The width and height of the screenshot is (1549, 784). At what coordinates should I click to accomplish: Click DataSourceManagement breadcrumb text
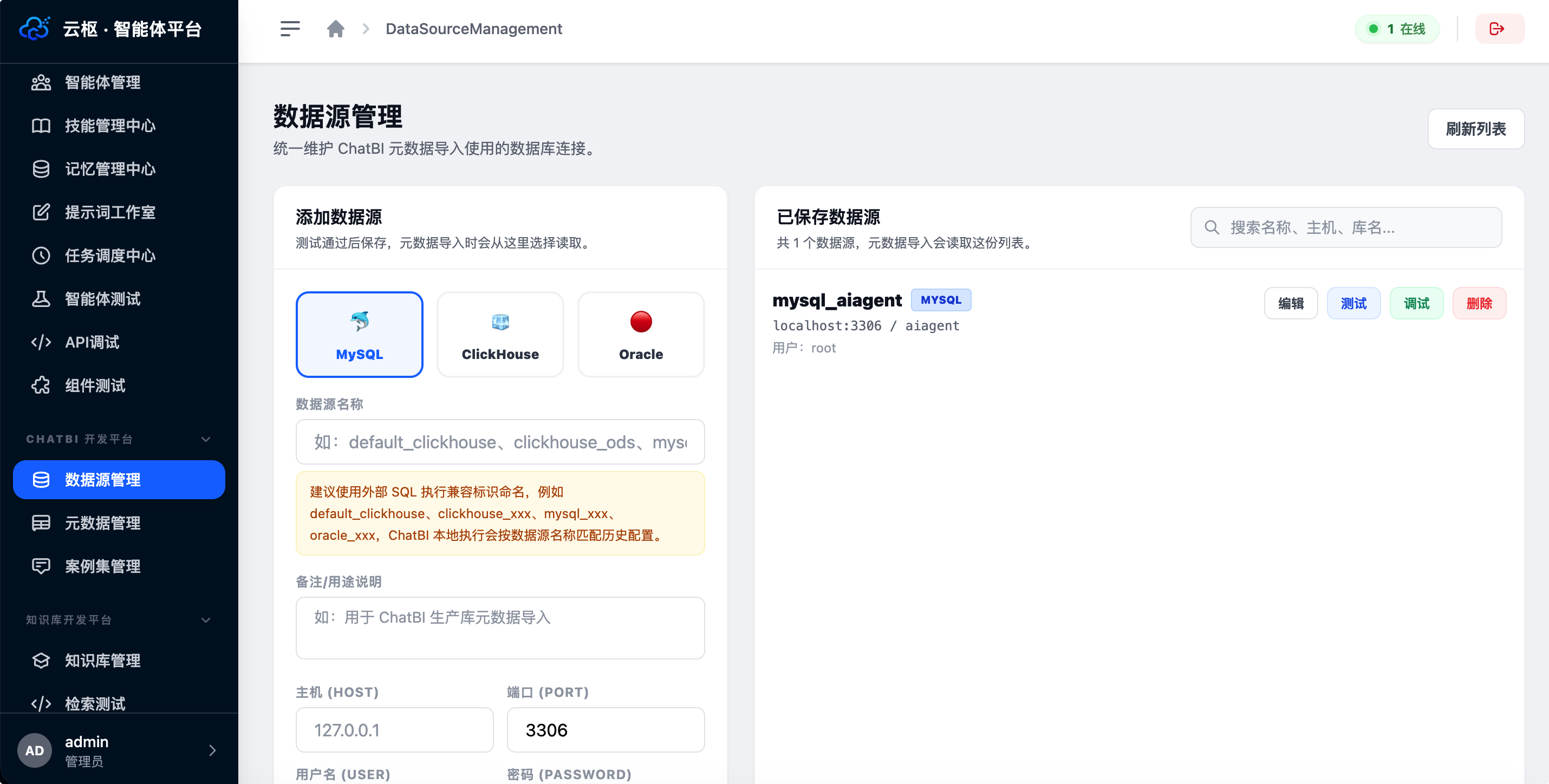tap(474, 28)
